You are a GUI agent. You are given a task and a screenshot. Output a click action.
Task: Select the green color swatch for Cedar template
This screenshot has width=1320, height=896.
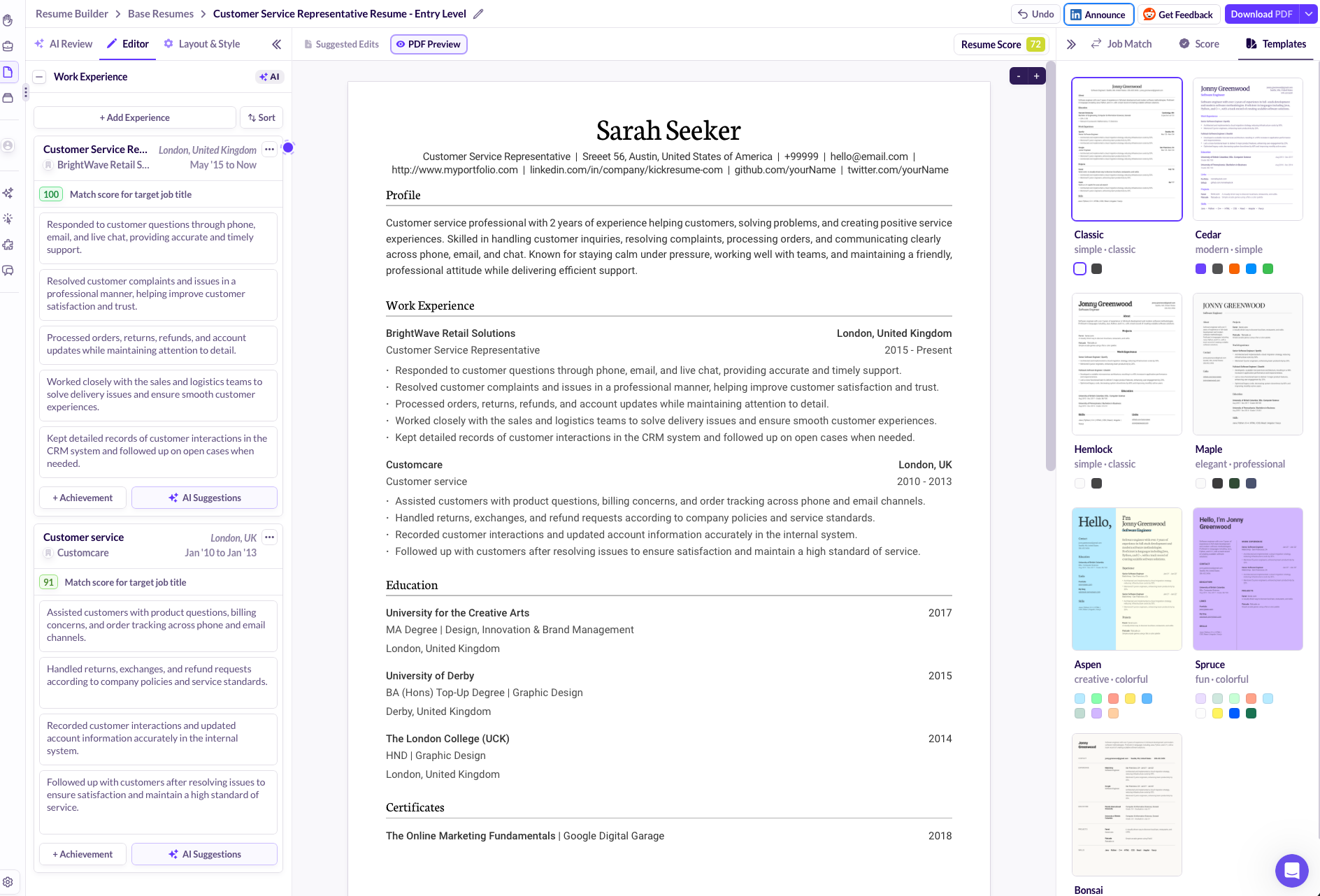[x=1268, y=268]
